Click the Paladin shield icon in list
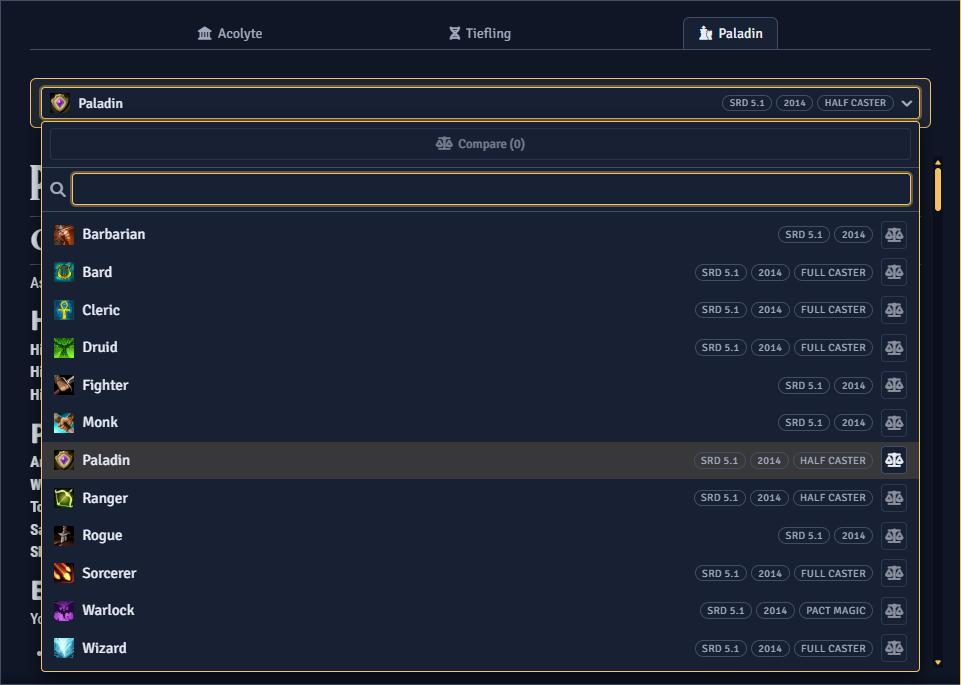This screenshot has width=961, height=685. tap(64, 460)
